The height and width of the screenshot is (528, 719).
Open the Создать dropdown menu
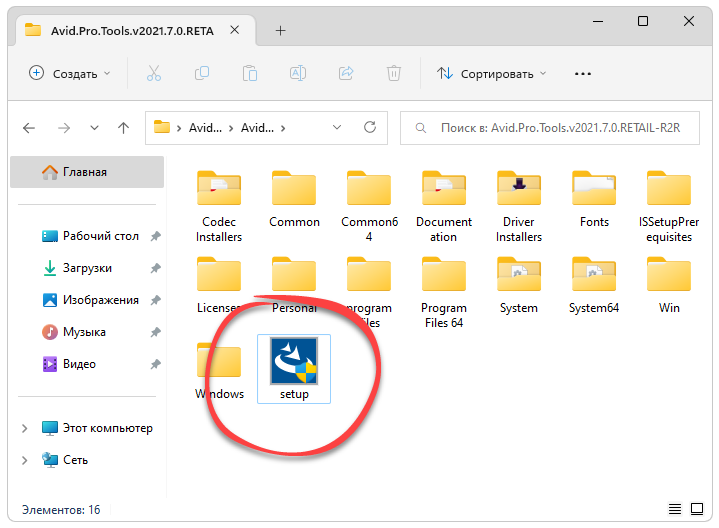coord(70,73)
